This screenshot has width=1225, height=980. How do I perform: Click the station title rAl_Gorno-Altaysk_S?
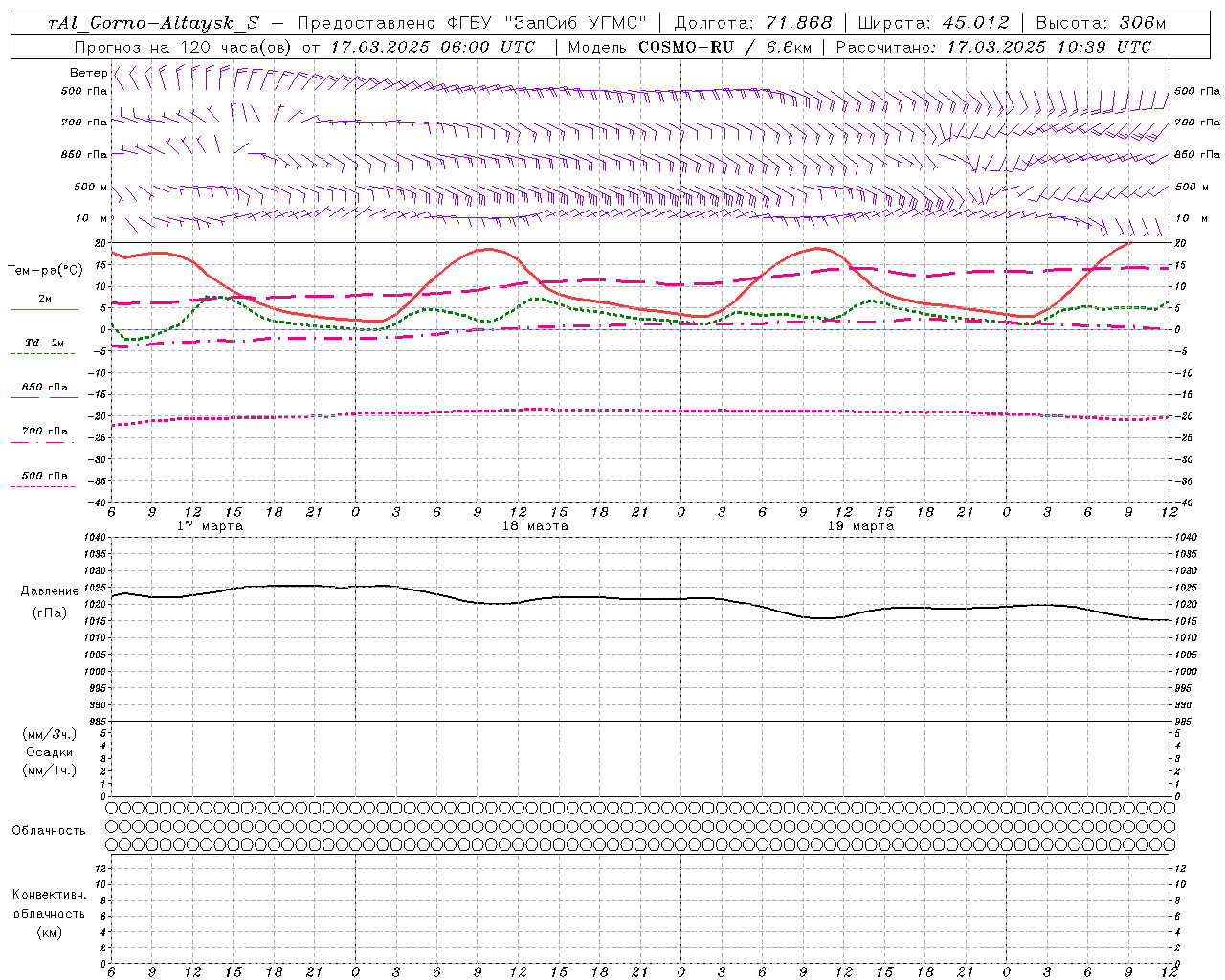(x=153, y=23)
